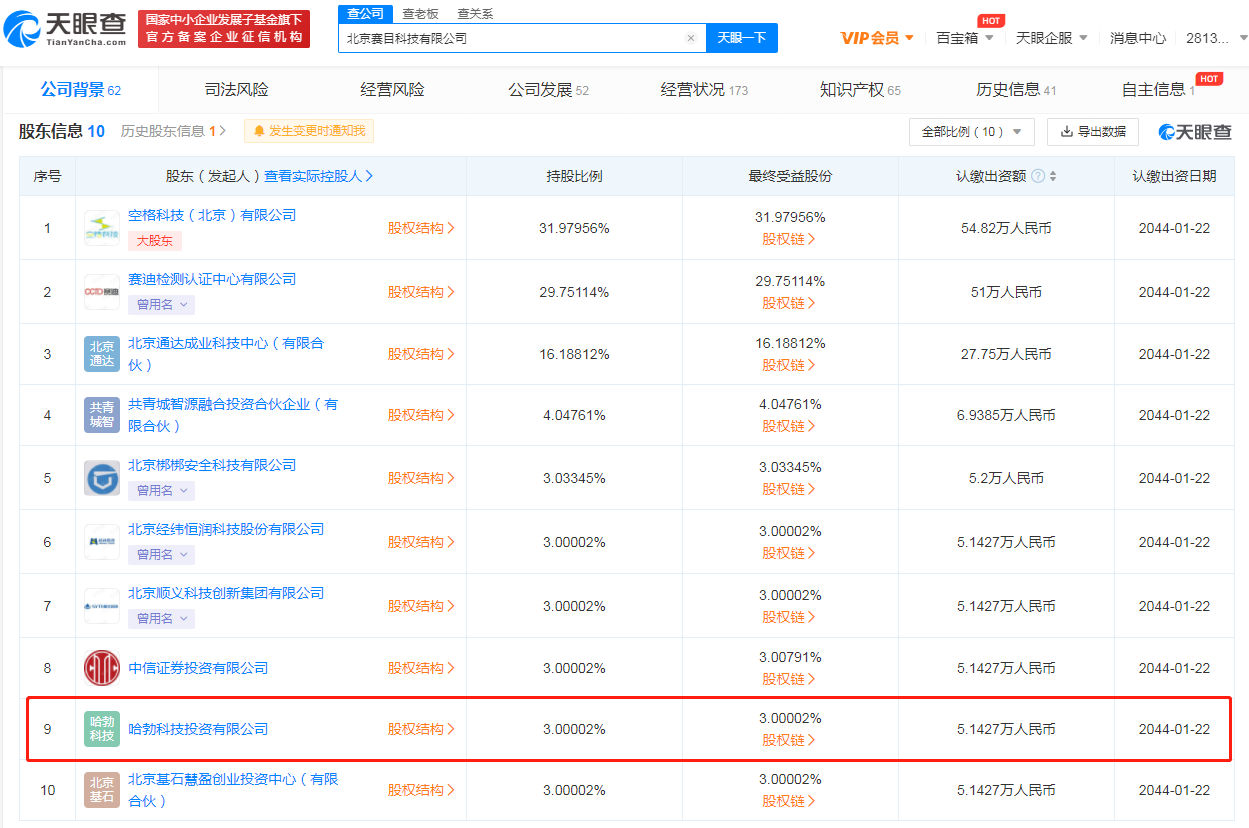This screenshot has width=1249, height=828.
Task: Open the 全部比例 (10) dropdown filter
Action: pos(971,132)
